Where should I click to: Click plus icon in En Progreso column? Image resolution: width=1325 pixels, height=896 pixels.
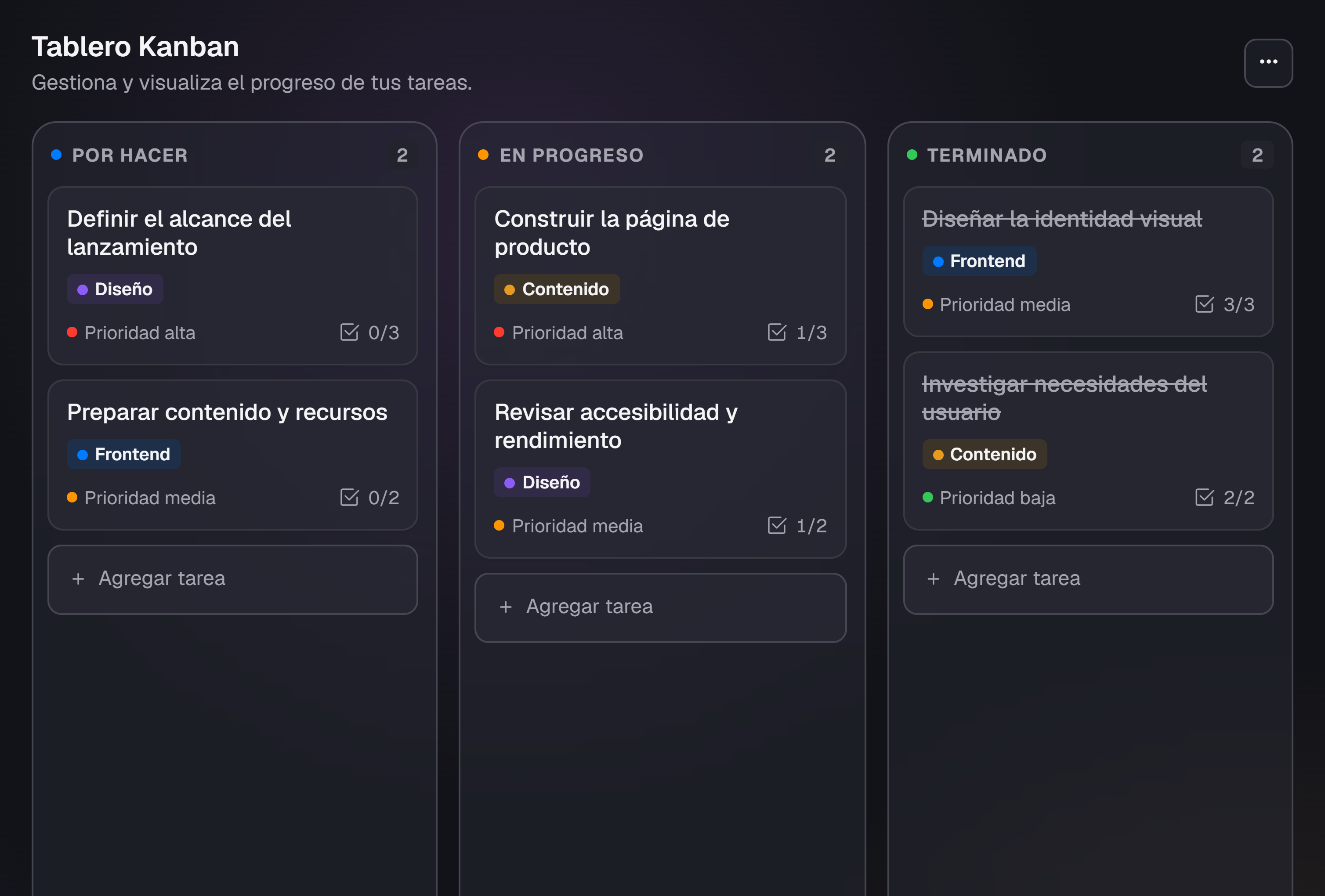[x=505, y=607]
